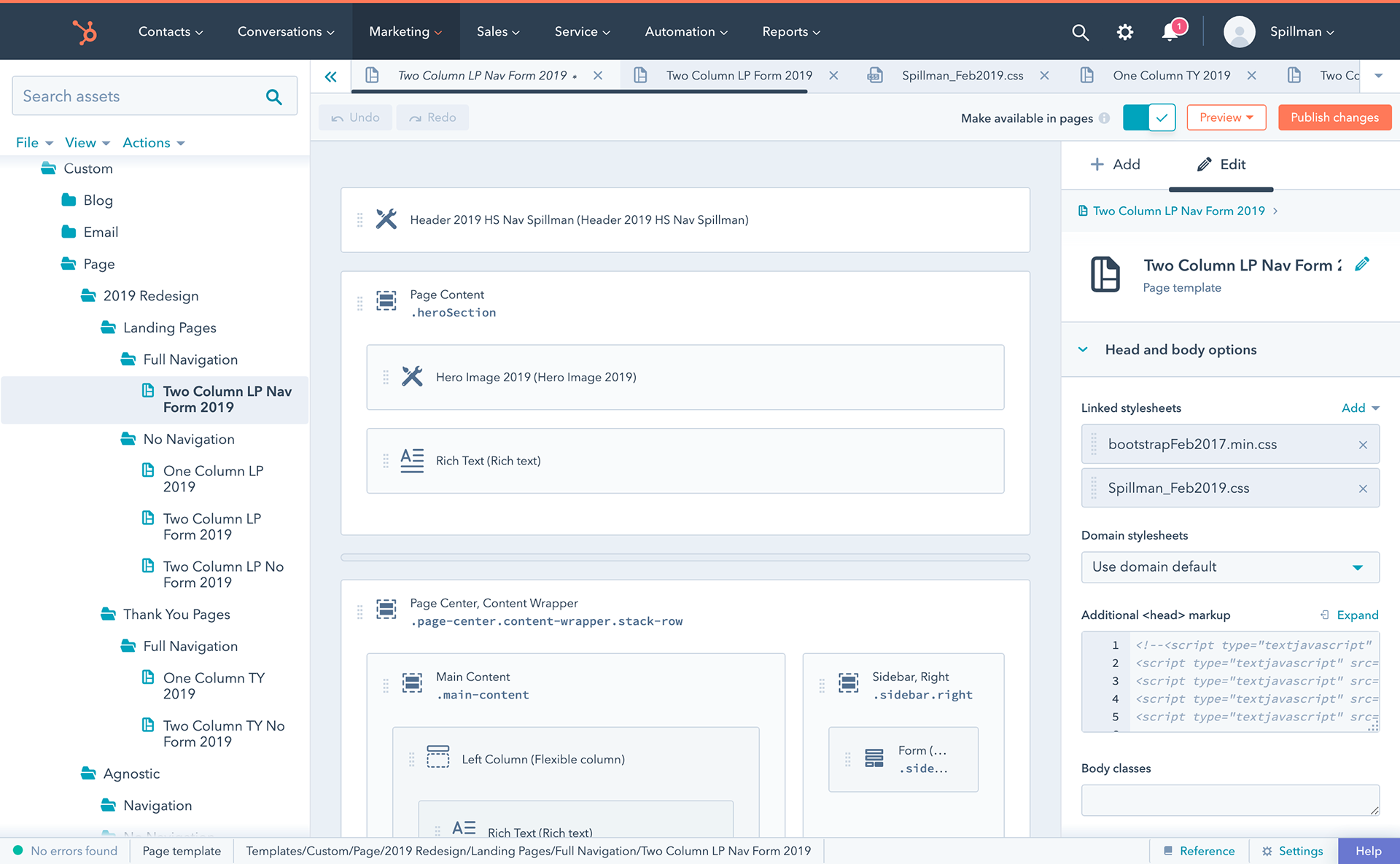Open the Marketing menu
Image resolution: width=1400 pixels, height=864 pixels.
click(x=405, y=32)
